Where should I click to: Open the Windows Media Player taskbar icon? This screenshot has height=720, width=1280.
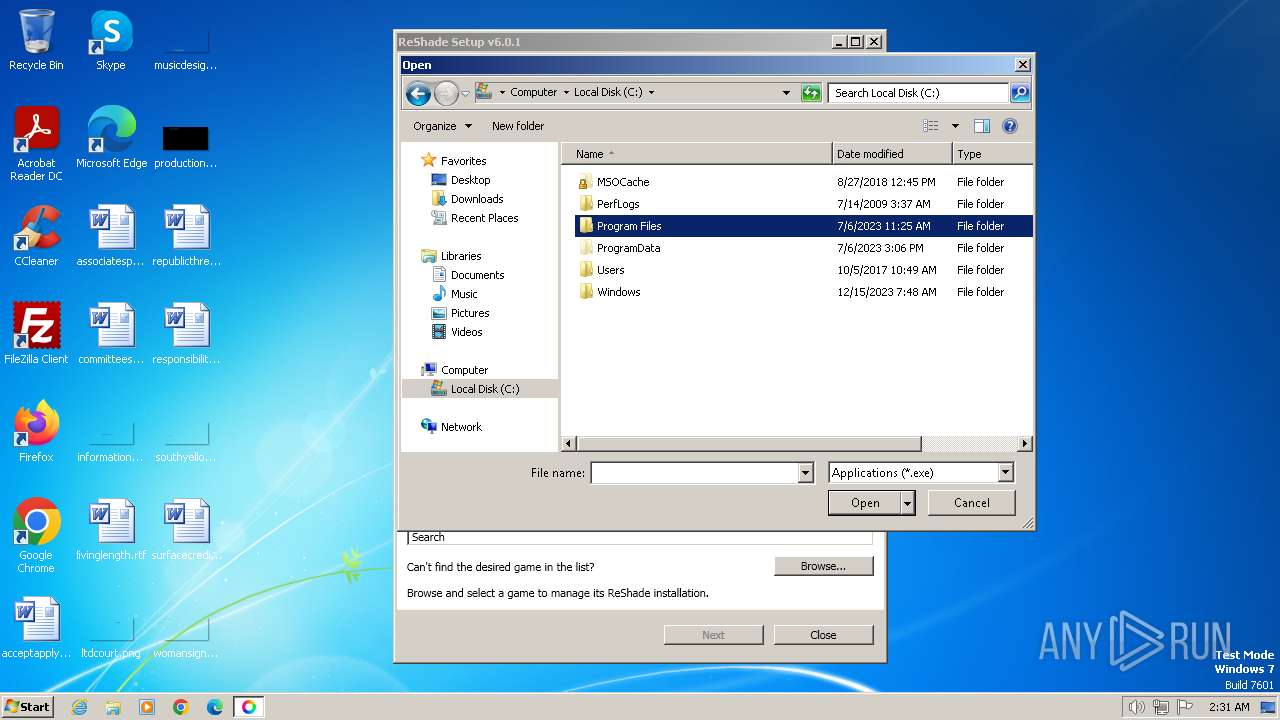pyautogui.click(x=147, y=707)
